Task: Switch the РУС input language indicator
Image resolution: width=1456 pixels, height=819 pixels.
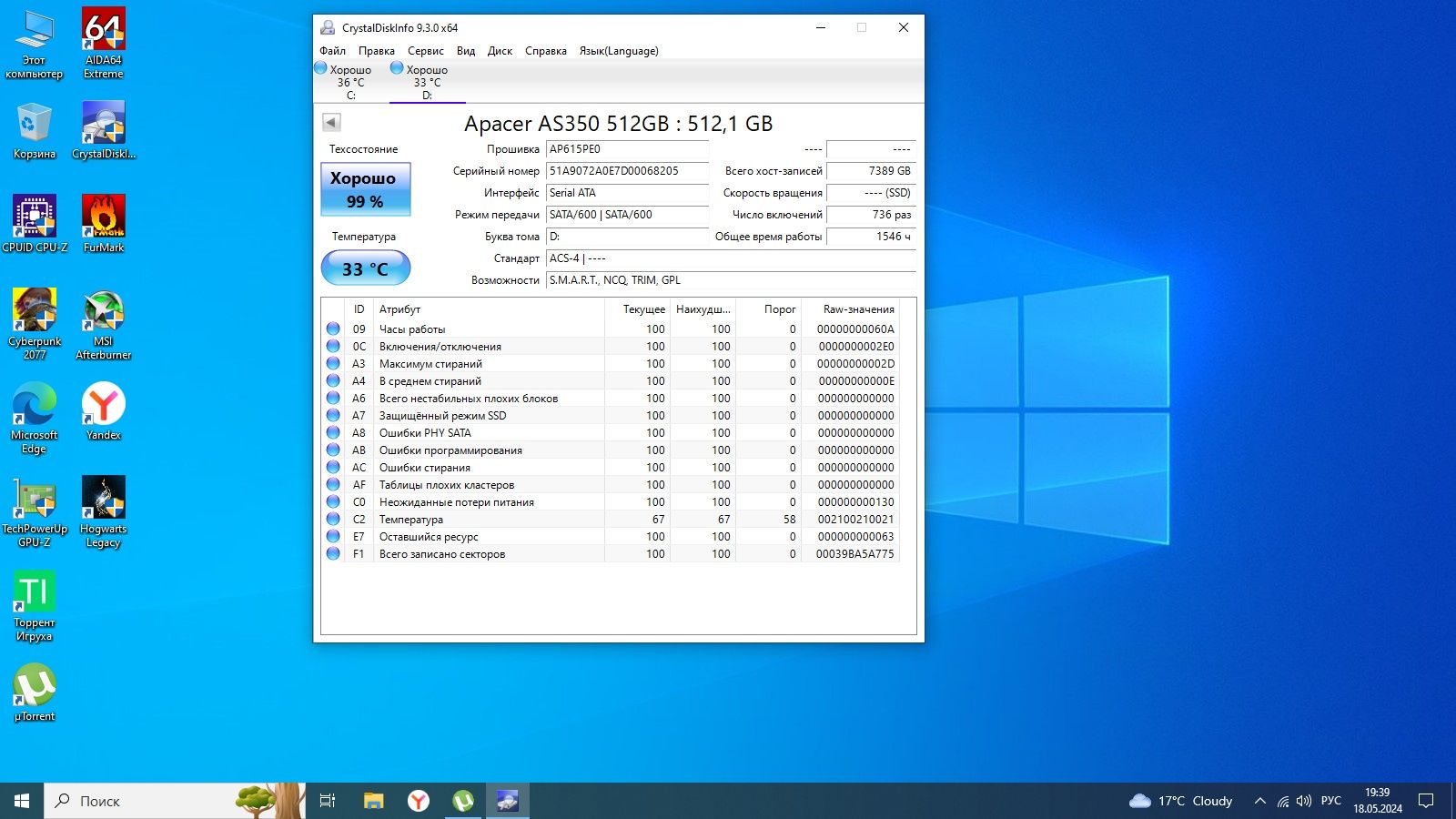Action: (1331, 801)
